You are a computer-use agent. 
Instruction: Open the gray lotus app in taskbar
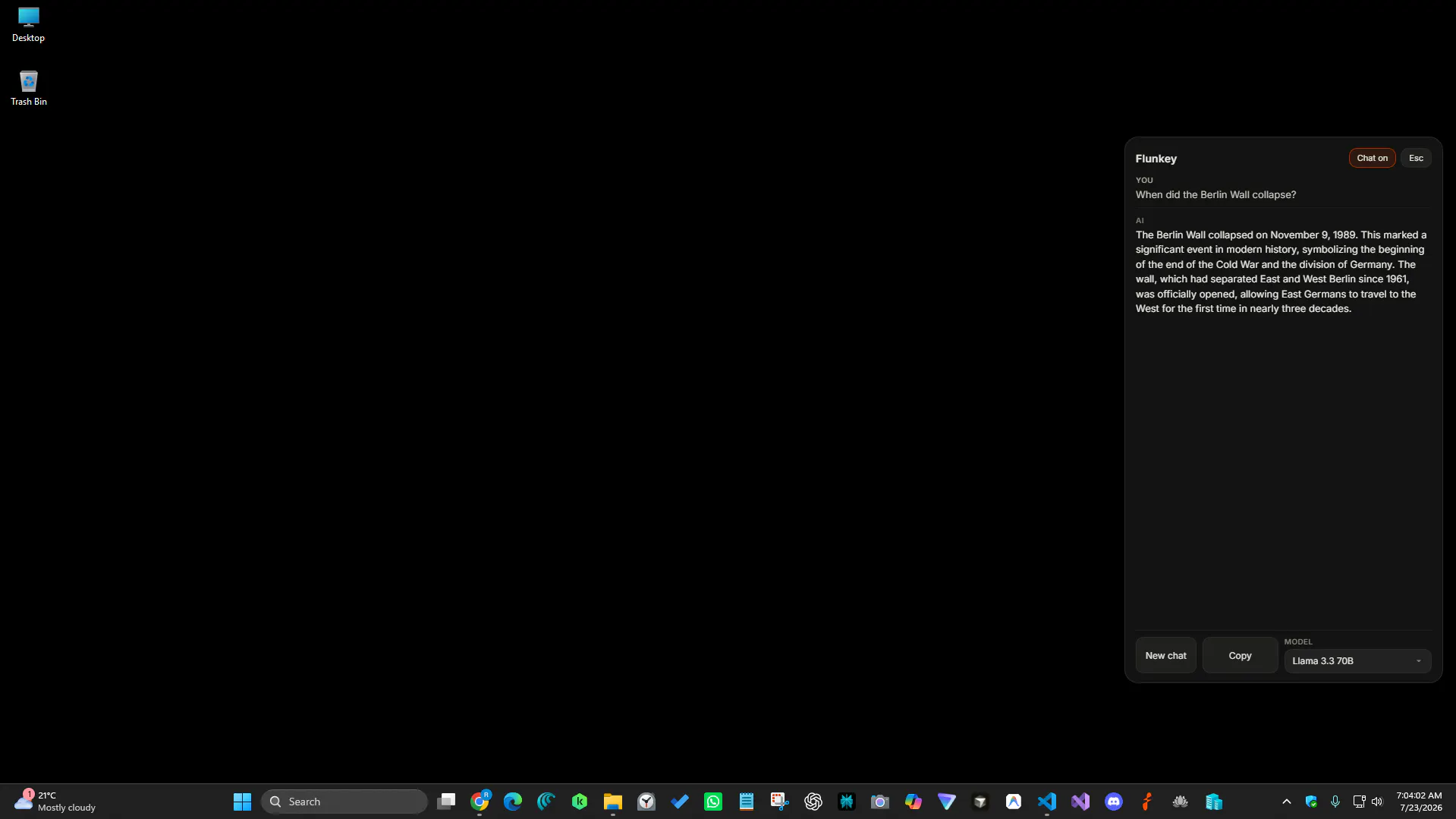point(1181,802)
